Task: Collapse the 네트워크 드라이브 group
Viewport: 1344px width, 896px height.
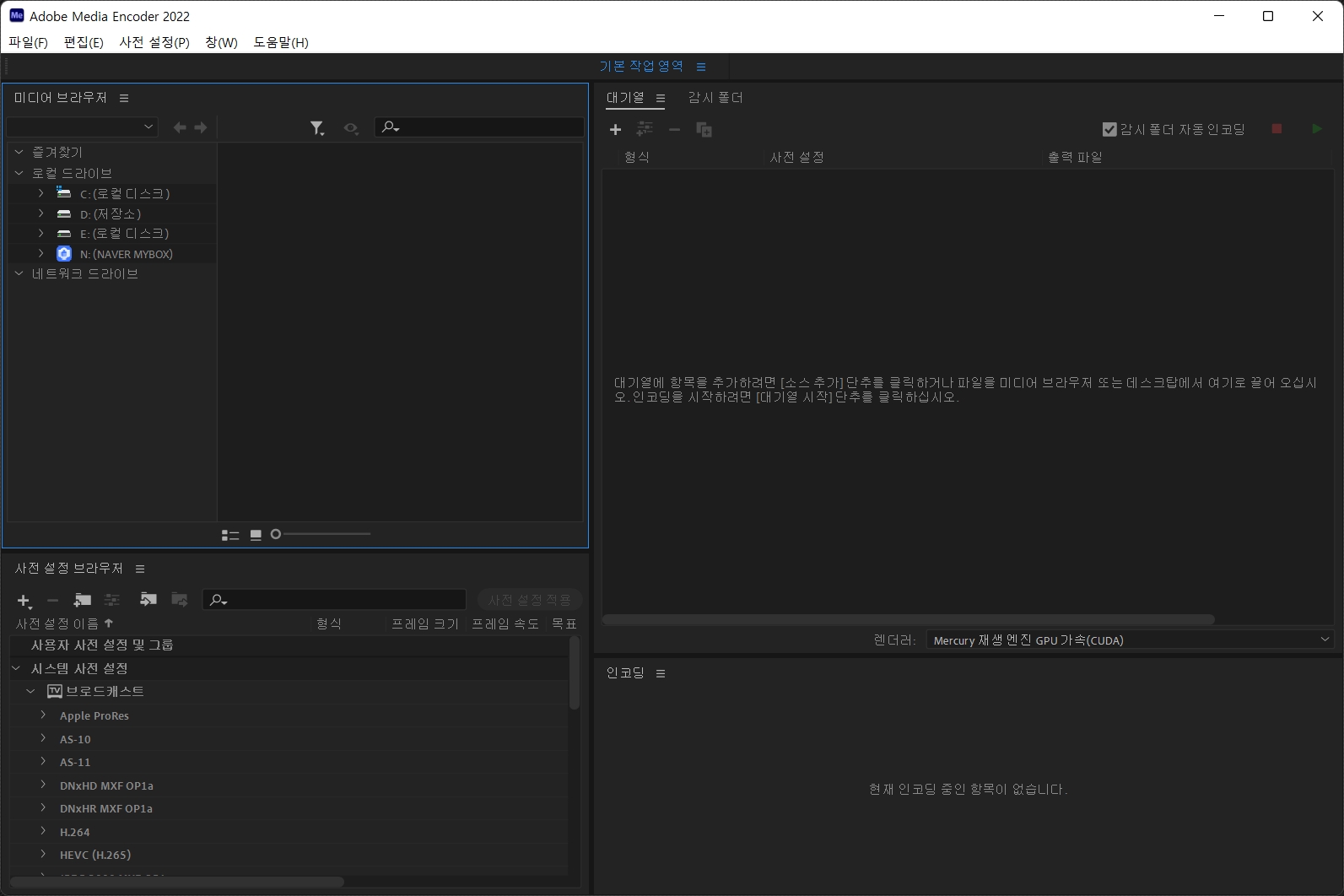Action: pos(19,273)
